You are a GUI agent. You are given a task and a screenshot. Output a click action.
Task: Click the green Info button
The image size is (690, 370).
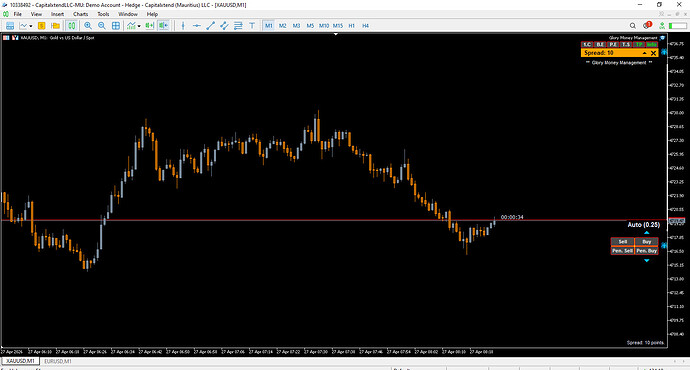[652, 44]
